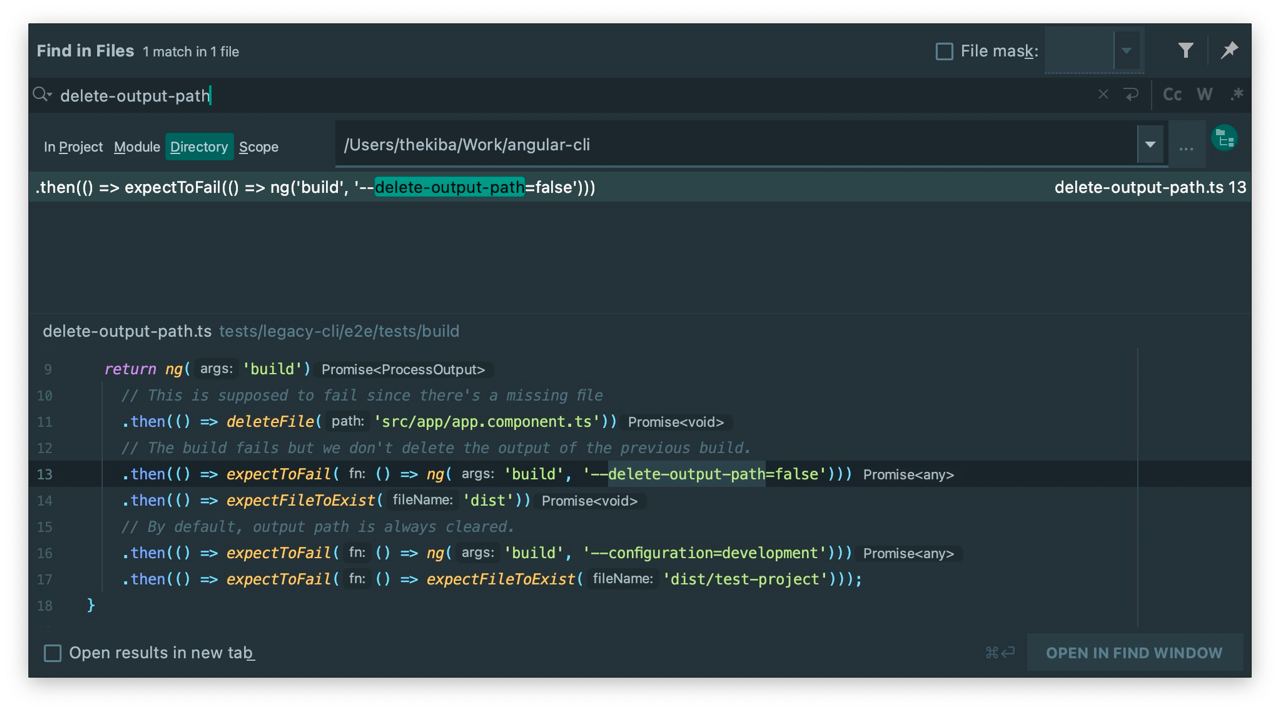Toggle Regex (.*) search option

(x=1237, y=95)
